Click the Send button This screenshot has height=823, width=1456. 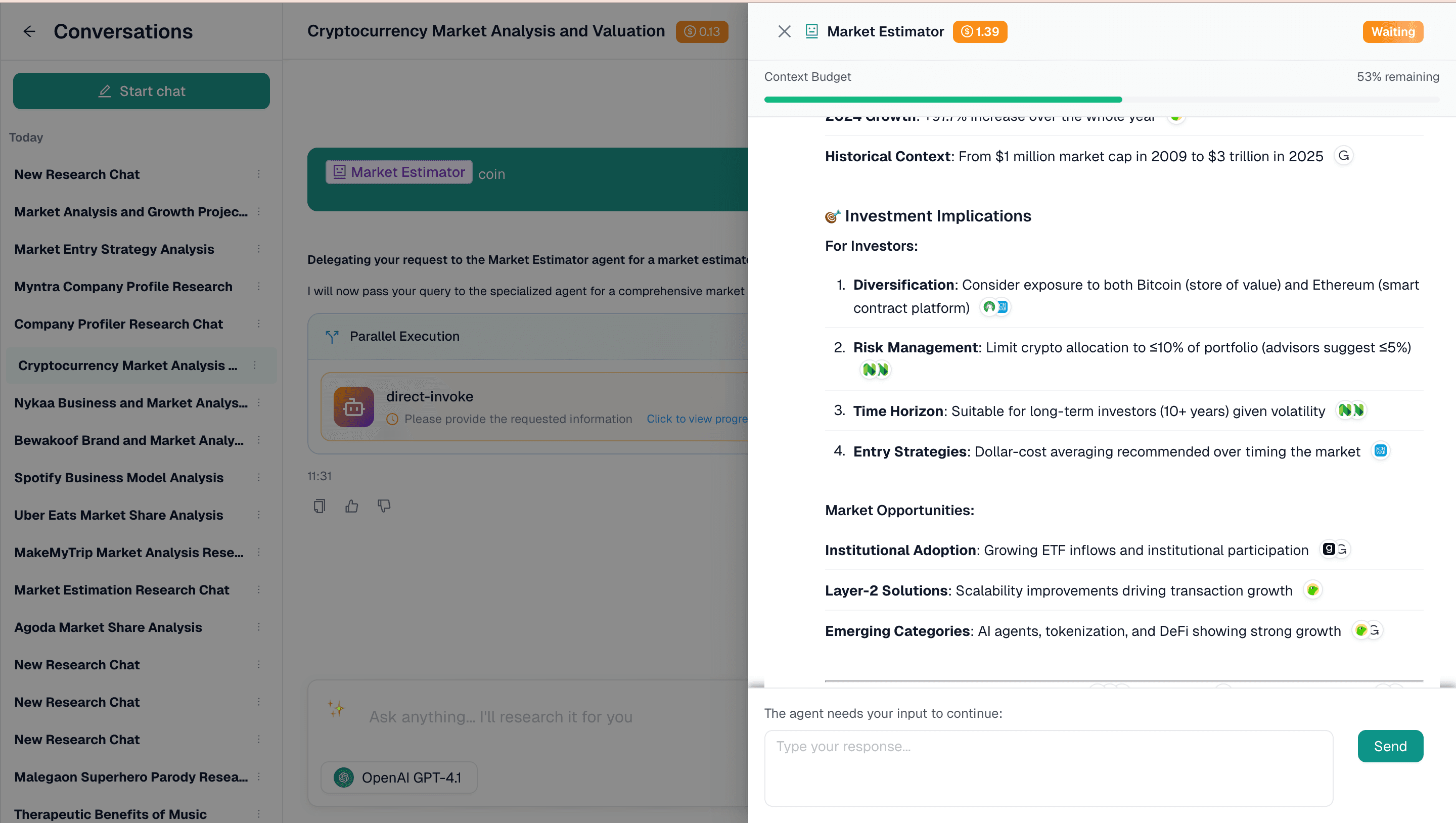pyautogui.click(x=1390, y=746)
